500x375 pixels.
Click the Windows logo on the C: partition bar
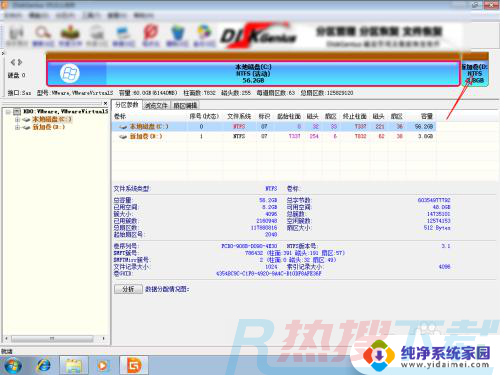(x=70, y=73)
